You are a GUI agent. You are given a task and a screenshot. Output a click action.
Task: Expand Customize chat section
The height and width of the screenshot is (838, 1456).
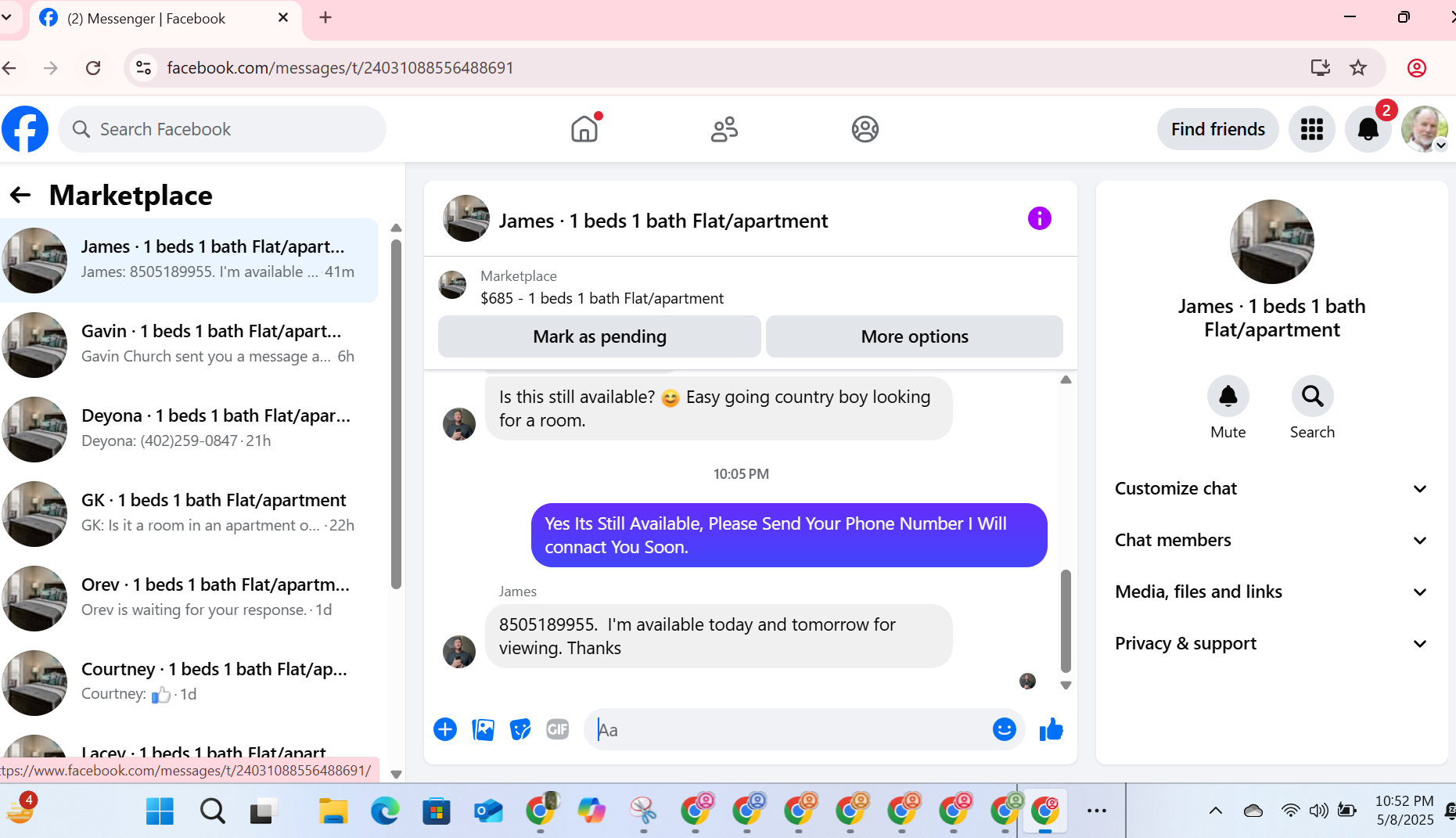click(1272, 488)
